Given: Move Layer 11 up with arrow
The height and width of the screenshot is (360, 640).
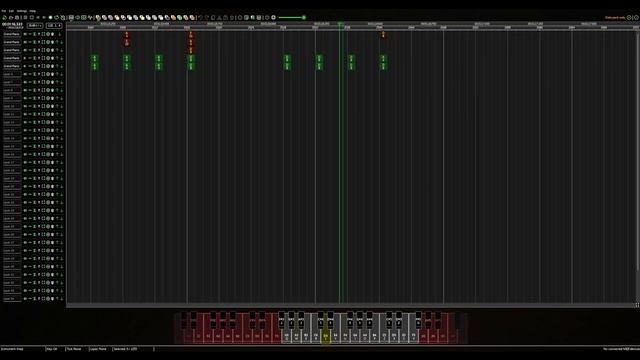Looking at the screenshot, I should coord(57,114).
